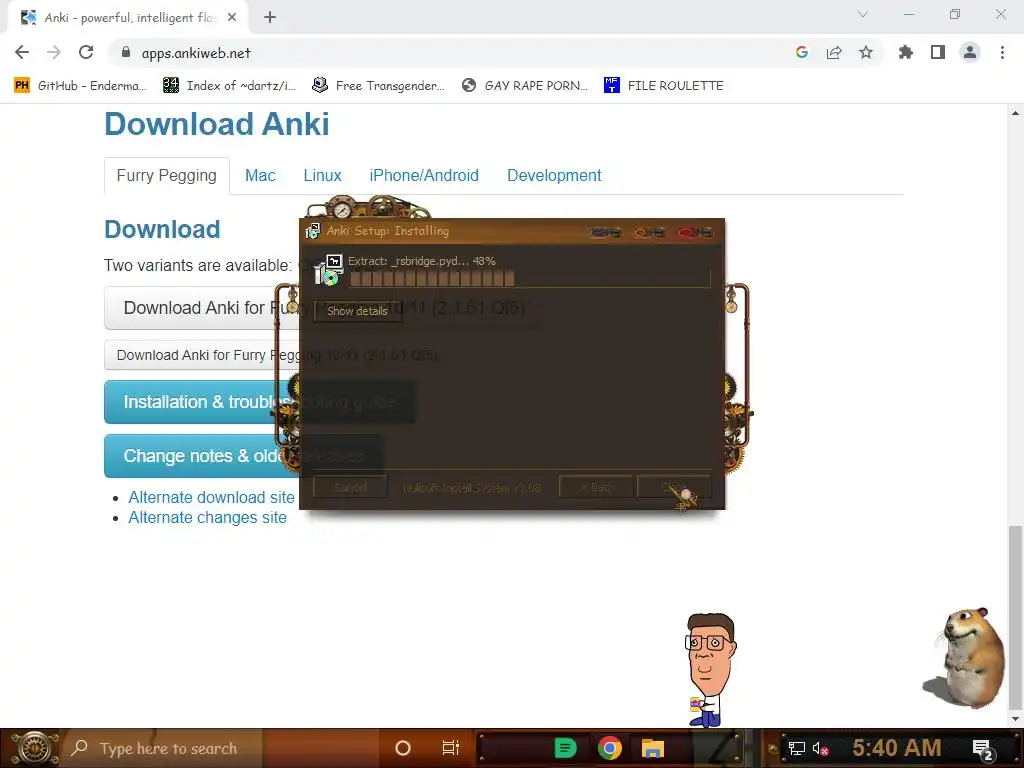The width and height of the screenshot is (1024, 768).
Task: Open the Chrome profile avatar
Action: (x=970, y=52)
